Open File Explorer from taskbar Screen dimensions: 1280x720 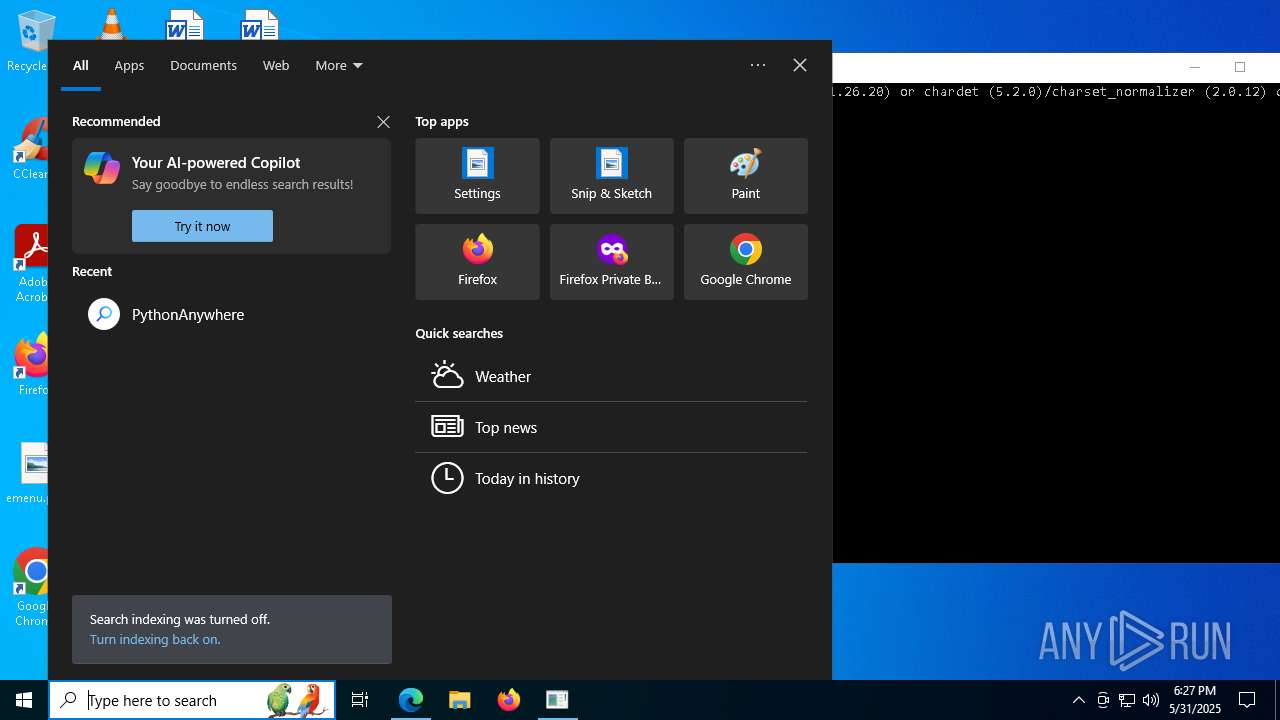460,700
